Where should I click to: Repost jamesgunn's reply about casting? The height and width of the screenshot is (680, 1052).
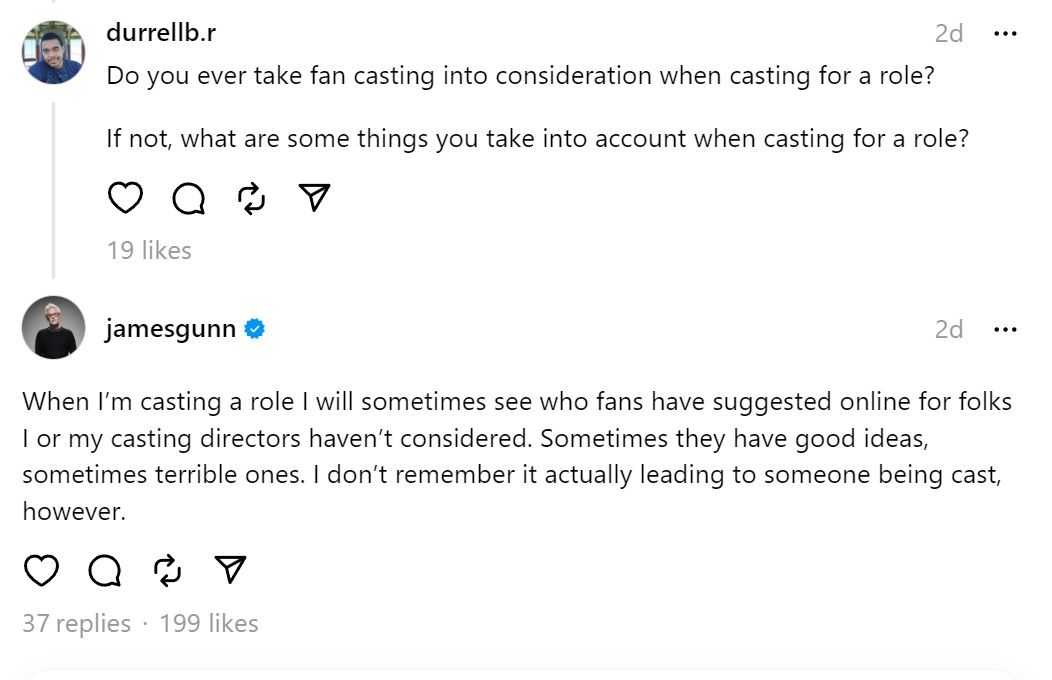(168, 570)
